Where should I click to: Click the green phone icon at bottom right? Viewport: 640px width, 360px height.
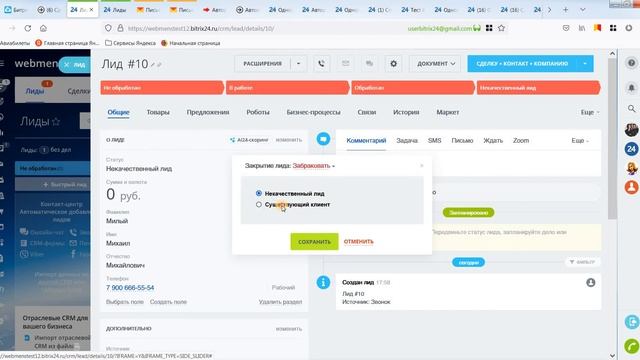coord(632,346)
